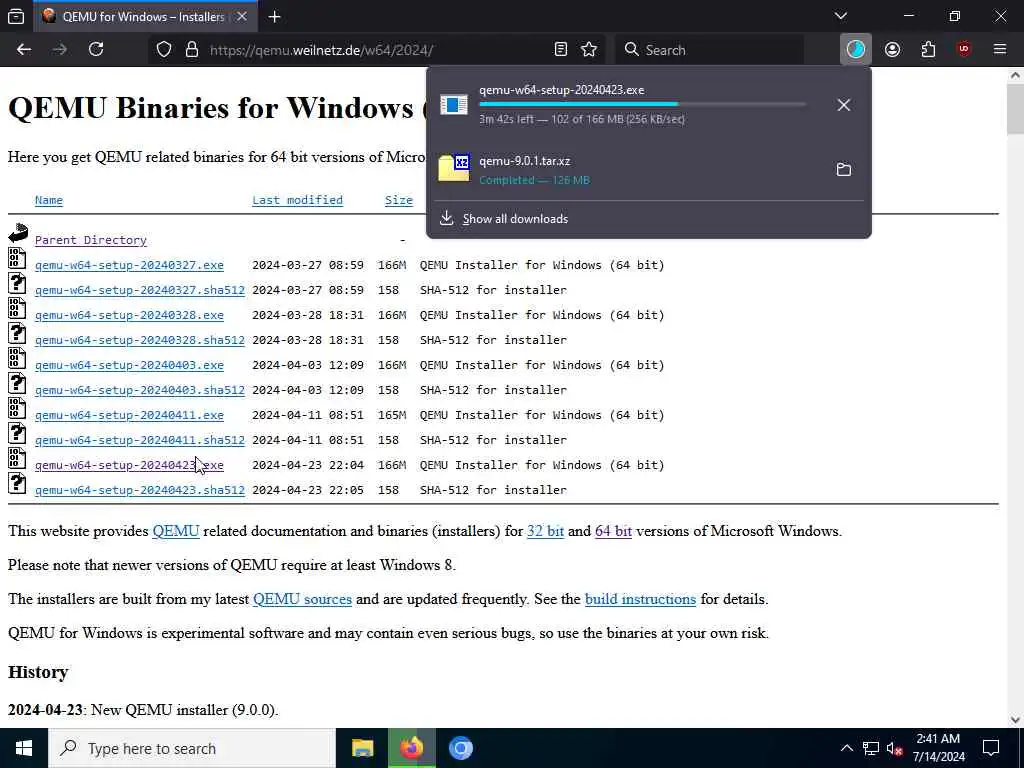Show qemu-9.0.1.tar.xz in folder
The width and height of the screenshot is (1024, 768).
click(844, 170)
